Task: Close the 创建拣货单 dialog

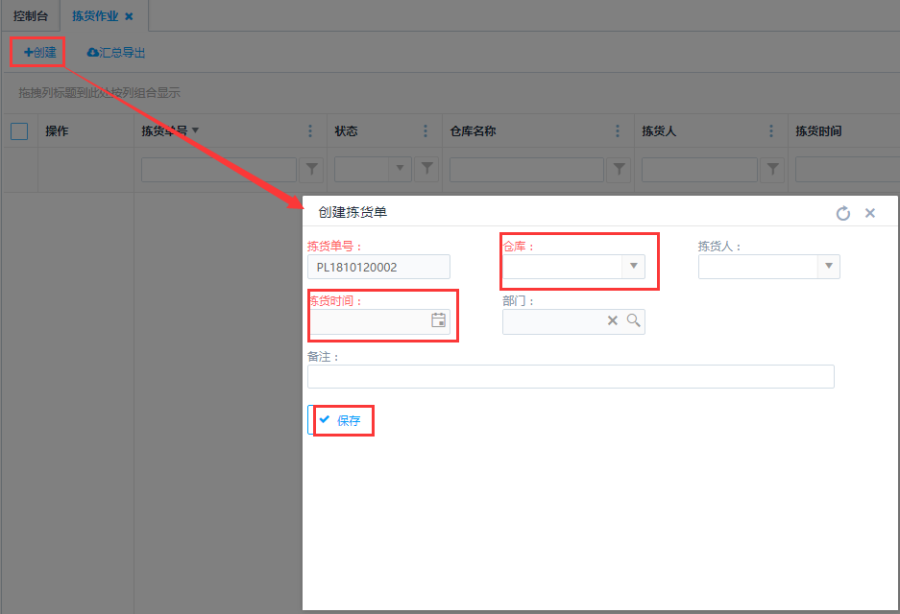Action: [x=870, y=213]
